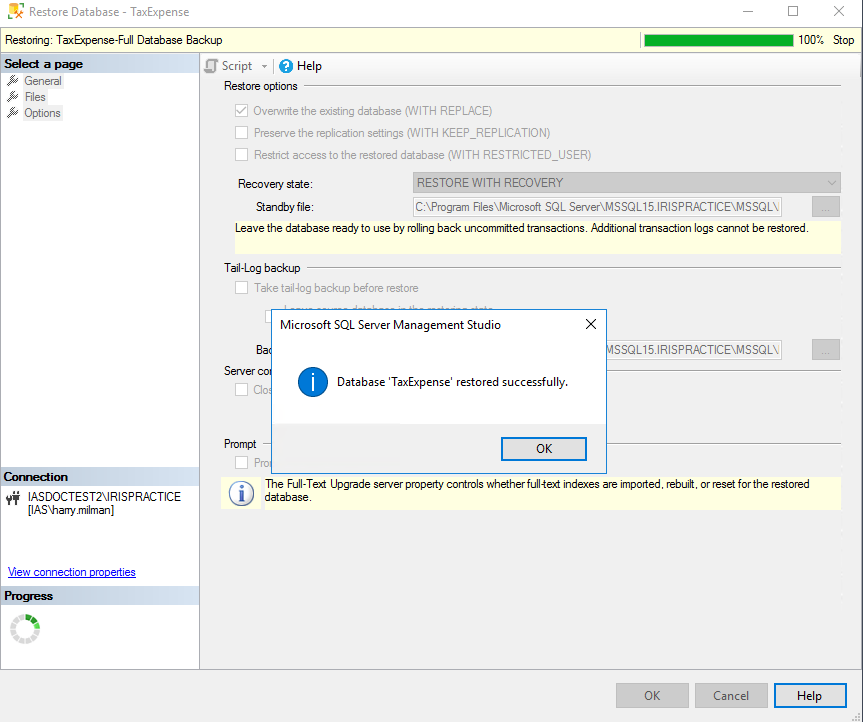Click the blue Help question mark icon
Viewport: 863px width, 722px height.
point(286,66)
